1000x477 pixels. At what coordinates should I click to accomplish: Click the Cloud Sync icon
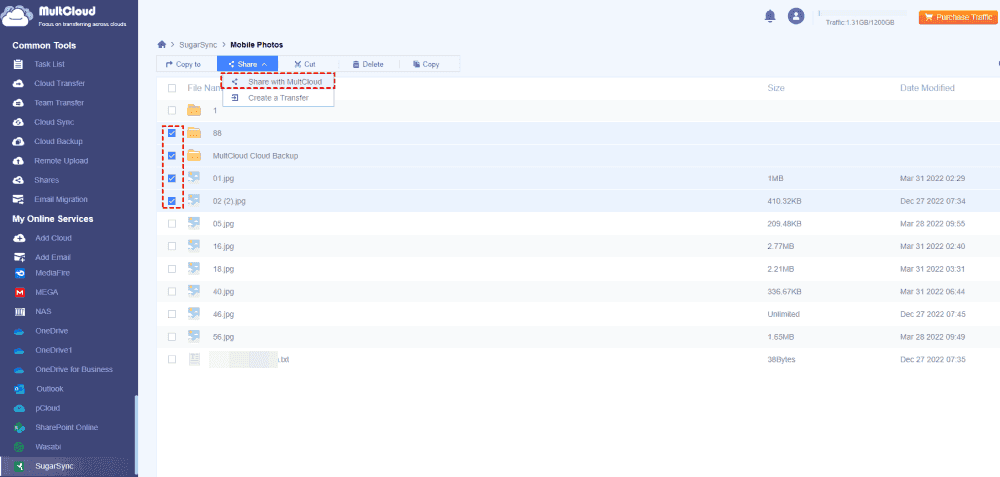tap(19, 122)
